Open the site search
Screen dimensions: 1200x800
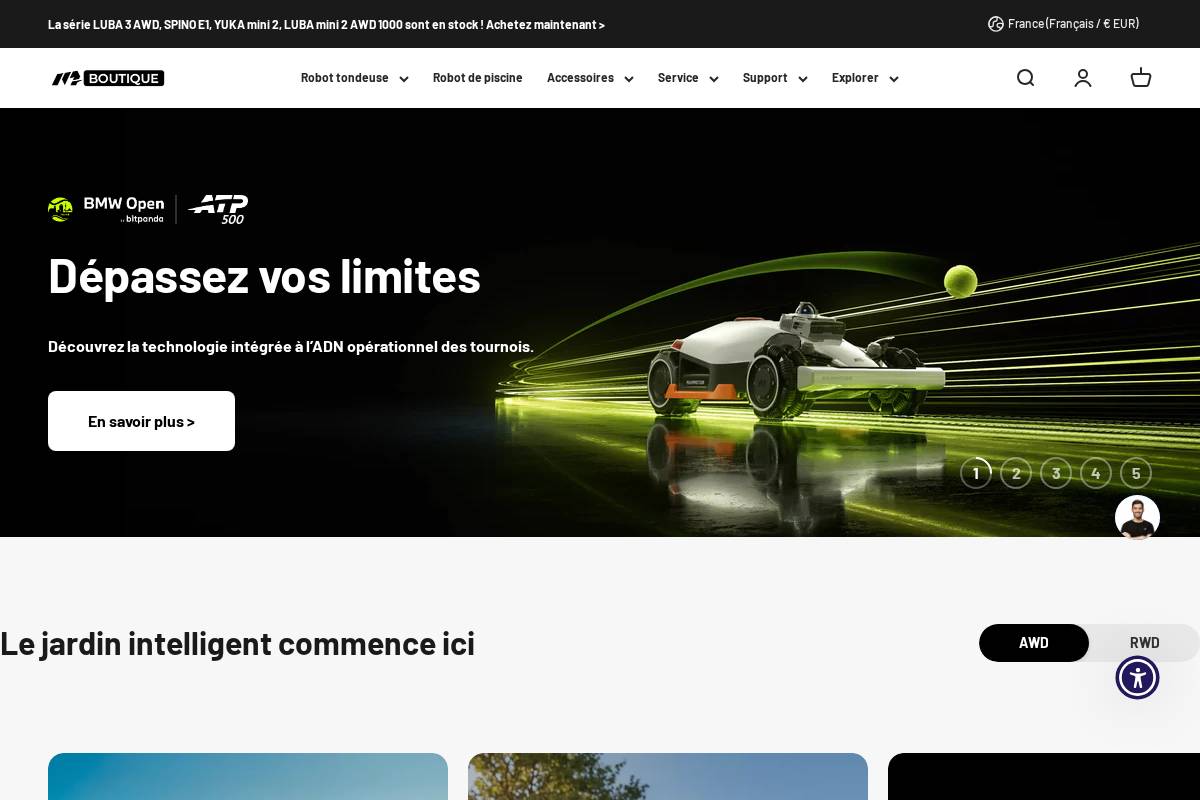pos(1025,78)
